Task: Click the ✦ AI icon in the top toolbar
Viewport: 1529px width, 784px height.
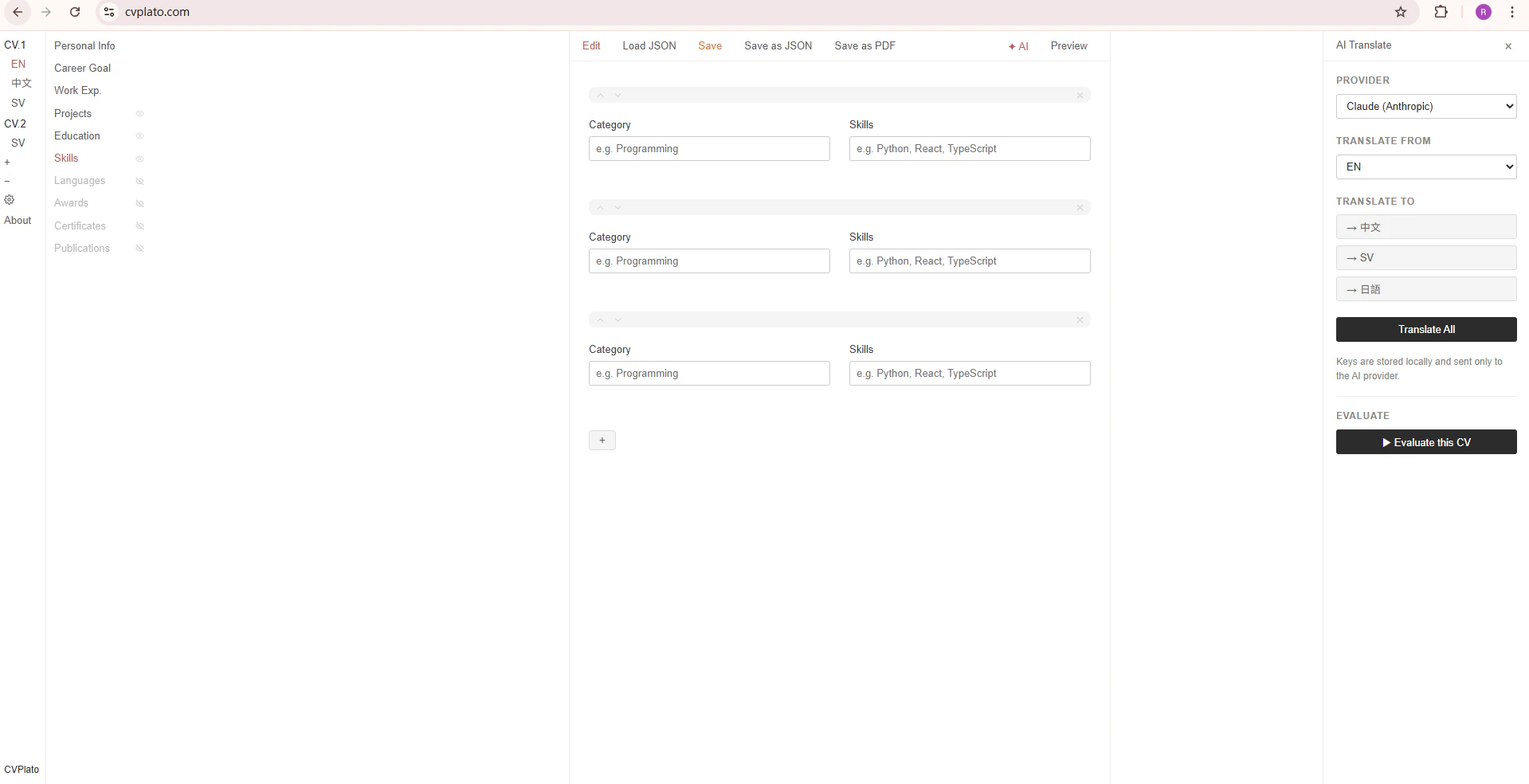Action: point(1018,45)
